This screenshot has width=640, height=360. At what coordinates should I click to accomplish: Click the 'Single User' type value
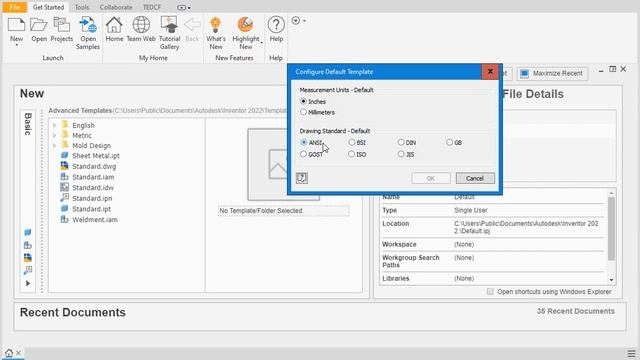click(471, 210)
